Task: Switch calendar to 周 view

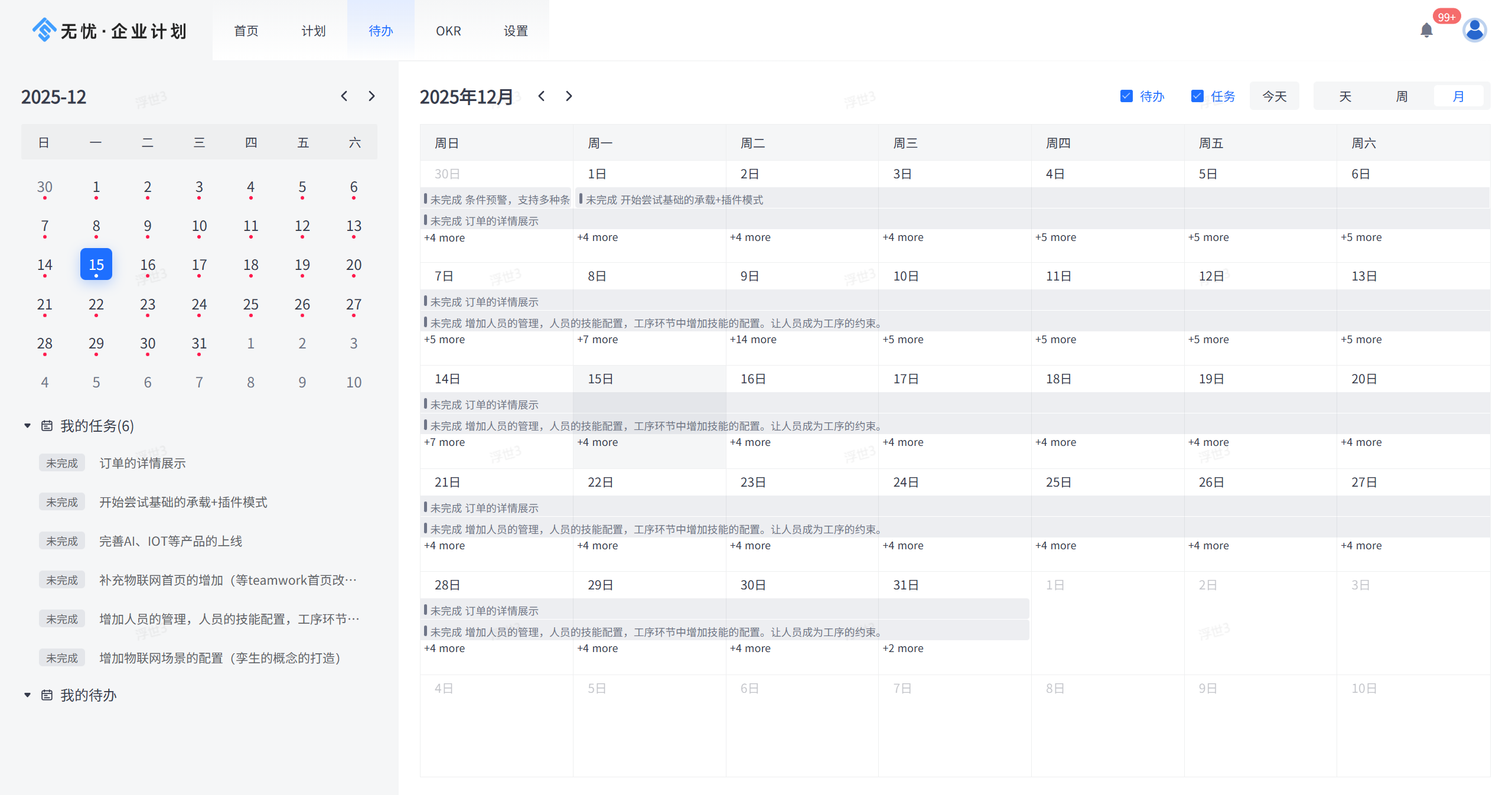Action: [1402, 96]
